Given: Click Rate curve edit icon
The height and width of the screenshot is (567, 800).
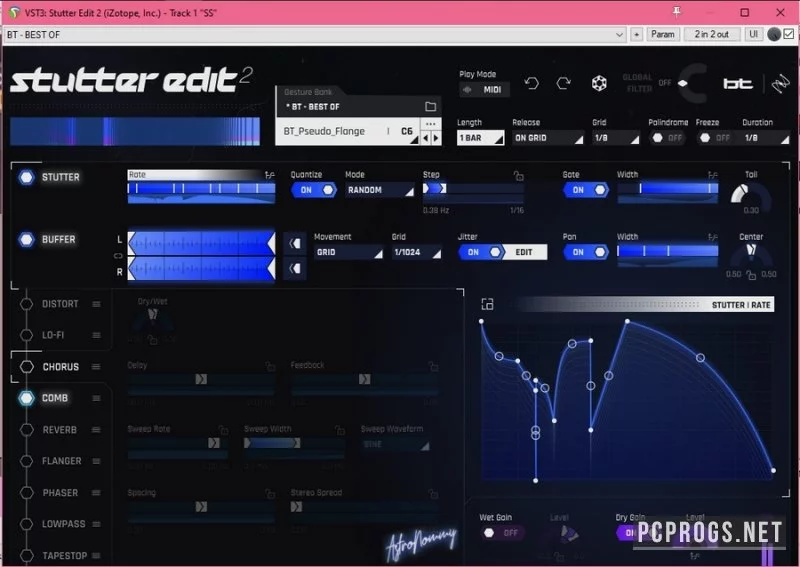Looking at the screenshot, I should 270,175.
